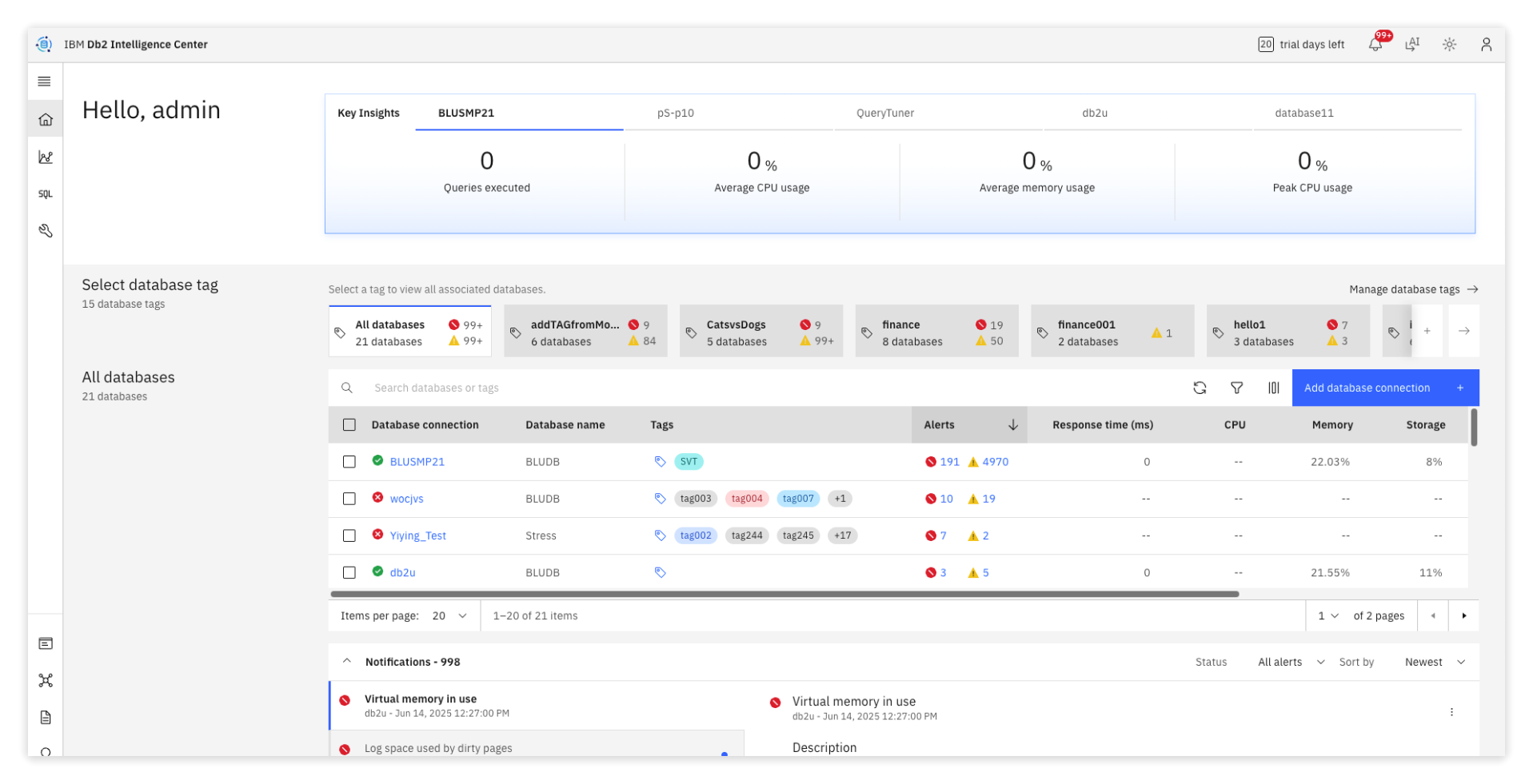1533x784 pixels.
Task: Sort by Alerts column arrow
Action: [x=1012, y=424]
